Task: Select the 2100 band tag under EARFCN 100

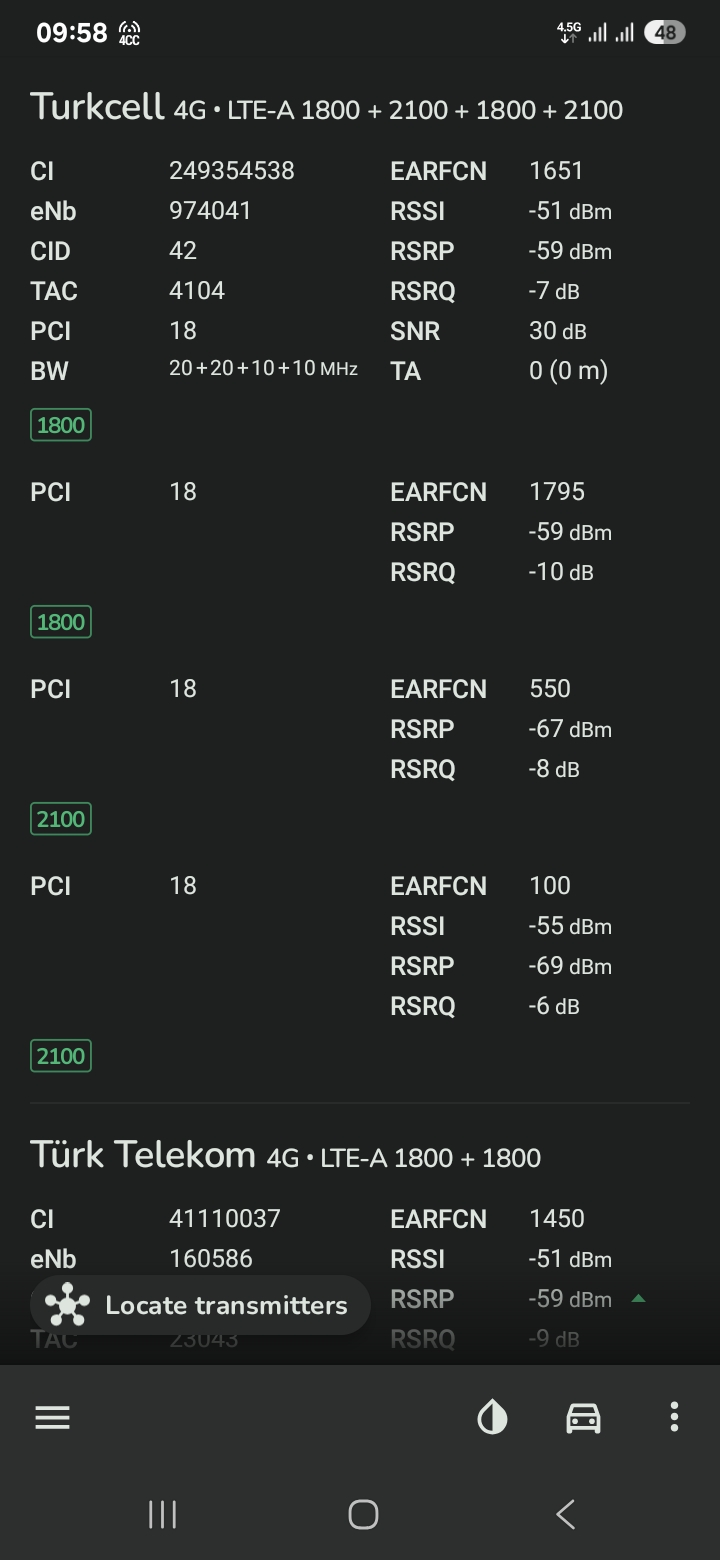Action: (x=61, y=1056)
